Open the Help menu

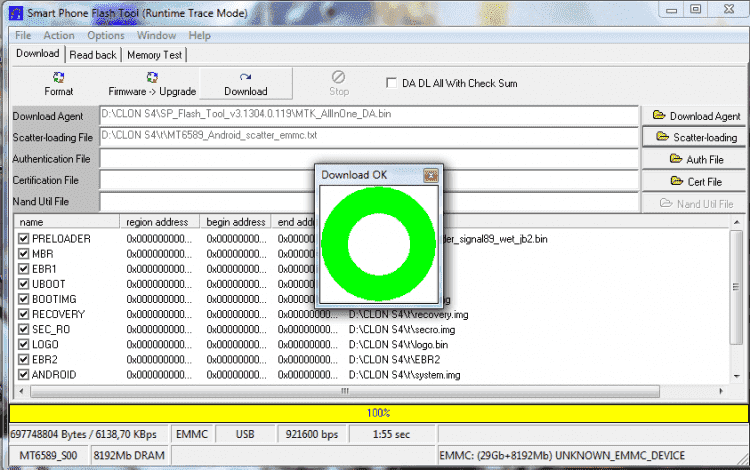pos(199,35)
